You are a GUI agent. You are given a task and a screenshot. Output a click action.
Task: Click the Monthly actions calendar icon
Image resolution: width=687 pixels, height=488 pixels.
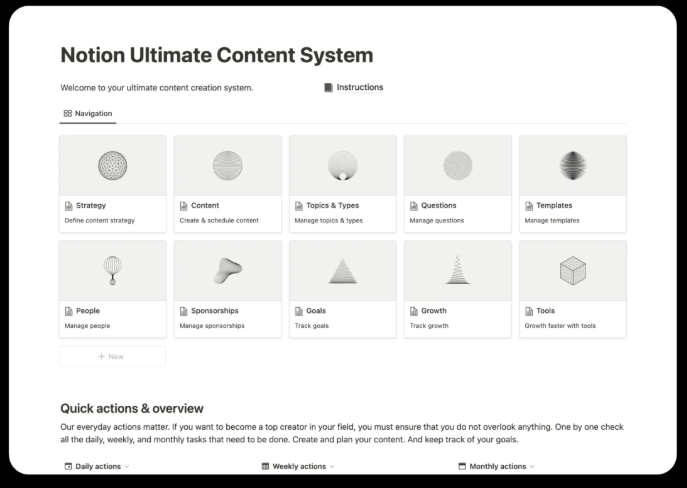[462, 466]
